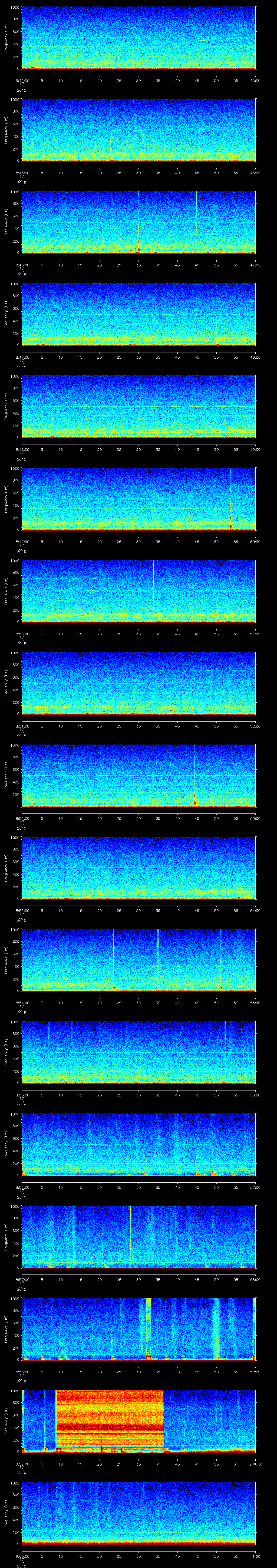This screenshot has height=1568, width=277.
Task: Click the 2015 year label under 8:48:00
Action: [x=21, y=459]
